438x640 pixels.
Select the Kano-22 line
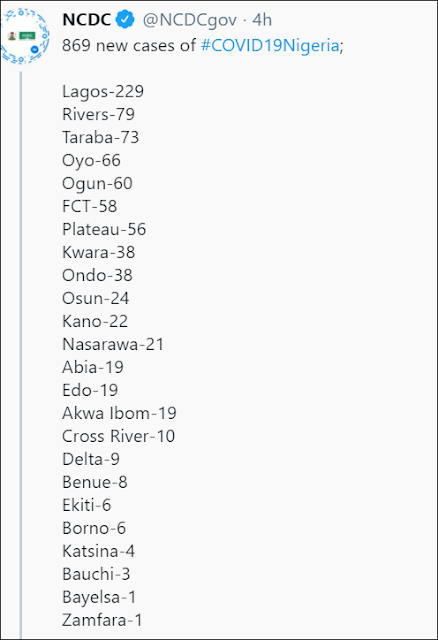[95, 321]
